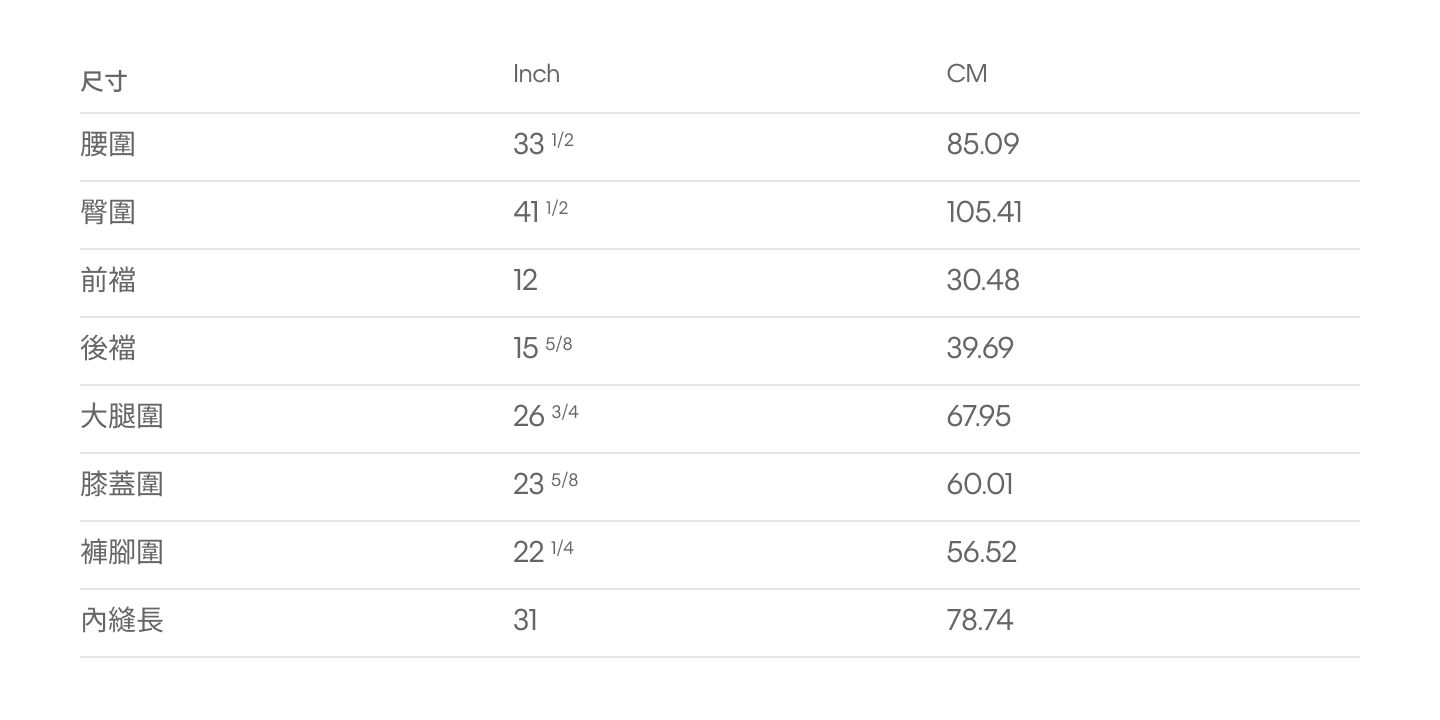Screen dimensions: 1440x720
Task: Click the 78.74 CM inseam value
Action: [x=980, y=620]
